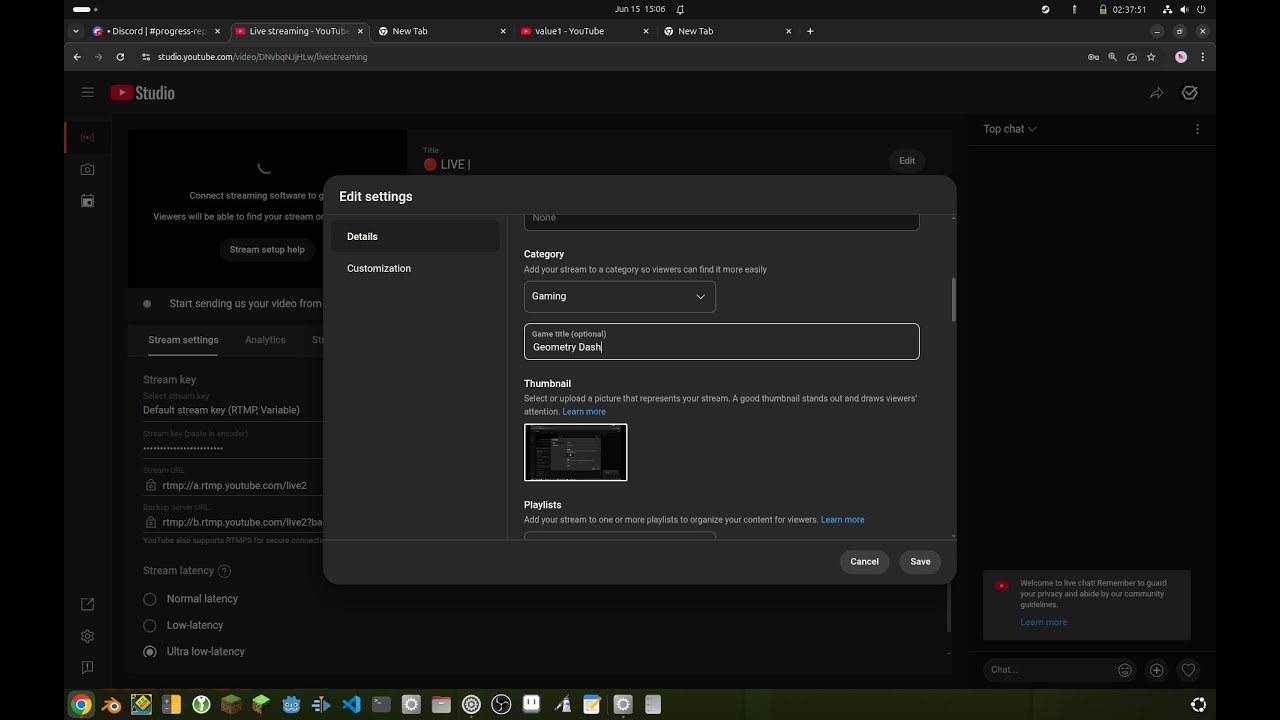Click the stream thumbnail preview image

[576, 453]
